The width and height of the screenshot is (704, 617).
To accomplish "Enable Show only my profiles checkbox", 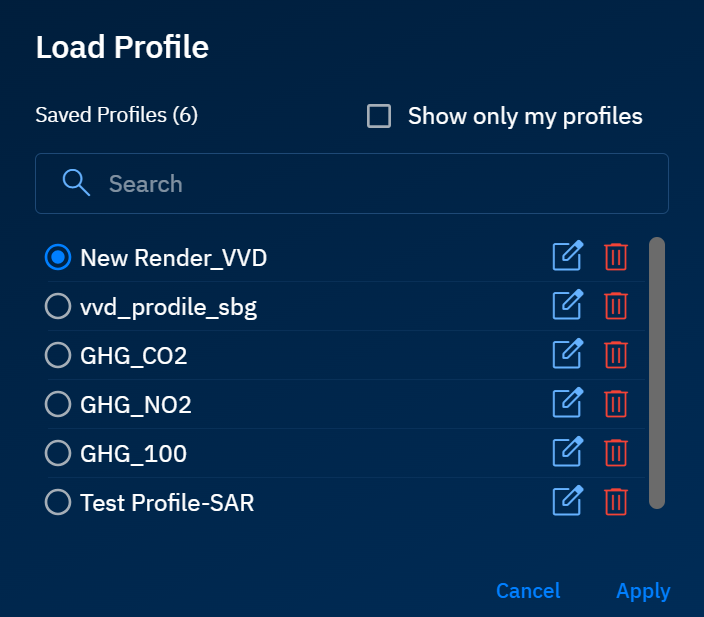I will [379, 117].
